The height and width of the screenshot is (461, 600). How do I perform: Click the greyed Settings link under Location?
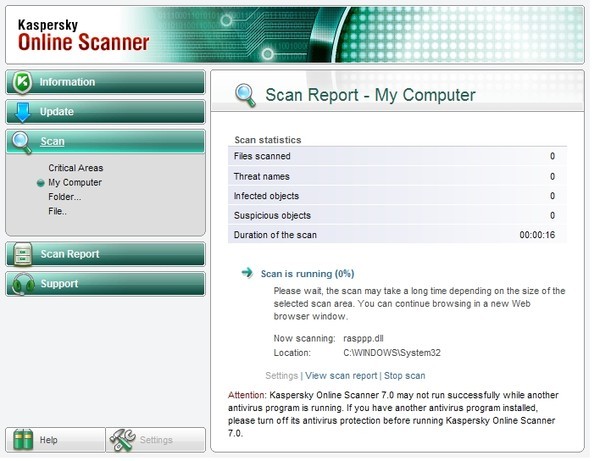[x=282, y=376]
